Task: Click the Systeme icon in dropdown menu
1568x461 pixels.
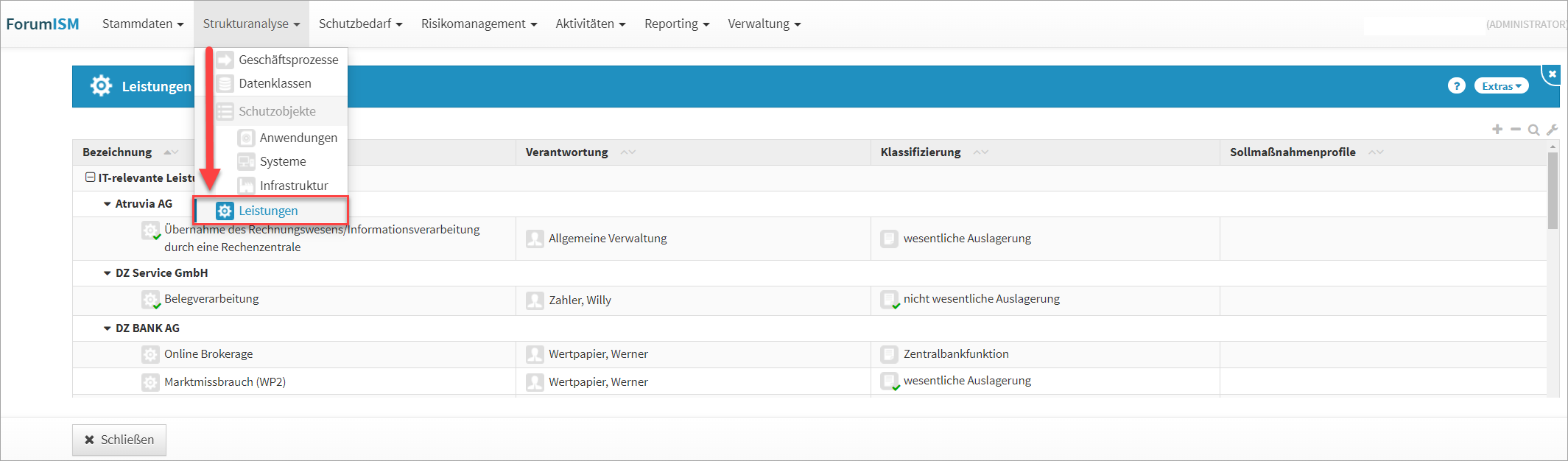Action: pyautogui.click(x=246, y=161)
